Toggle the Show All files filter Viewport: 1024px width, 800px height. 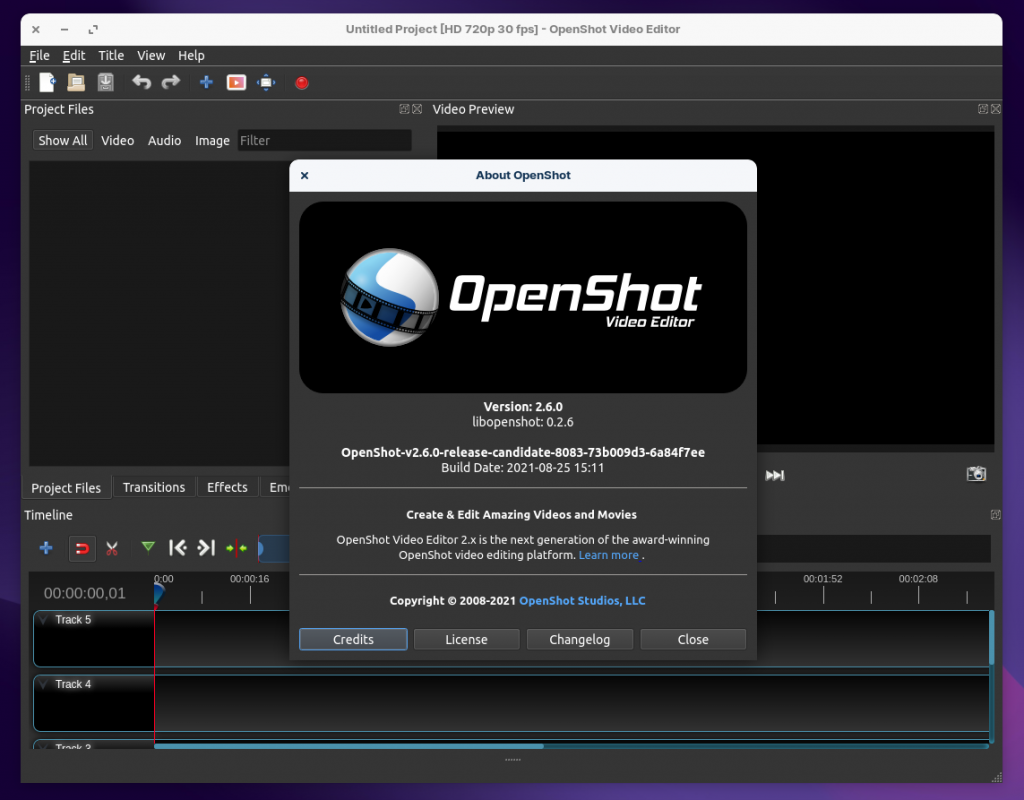(62, 141)
